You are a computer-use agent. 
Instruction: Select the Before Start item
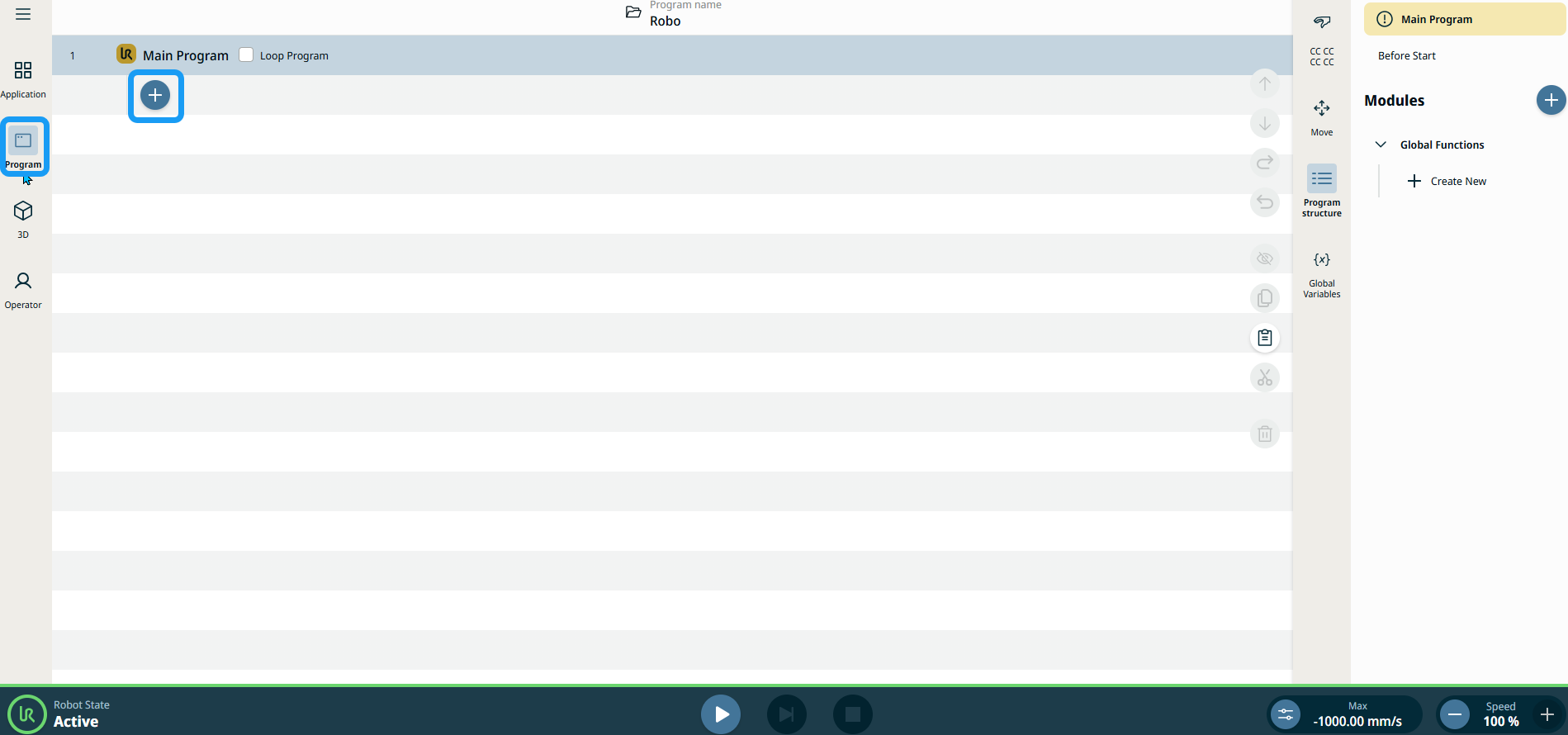point(1406,56)
